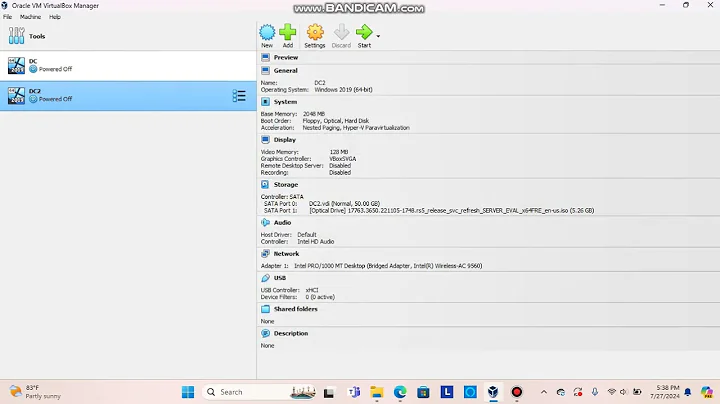
Task: Click the Bridged Adapter network text
Action: 388,266
